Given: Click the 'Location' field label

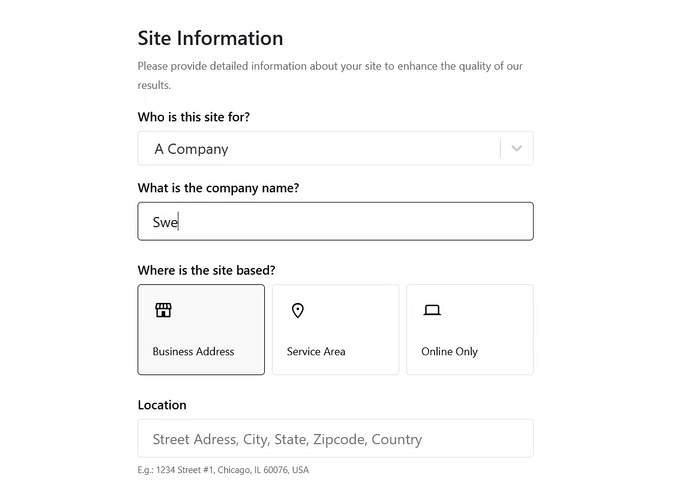Looking at the screenshot, I should [162, 405].
